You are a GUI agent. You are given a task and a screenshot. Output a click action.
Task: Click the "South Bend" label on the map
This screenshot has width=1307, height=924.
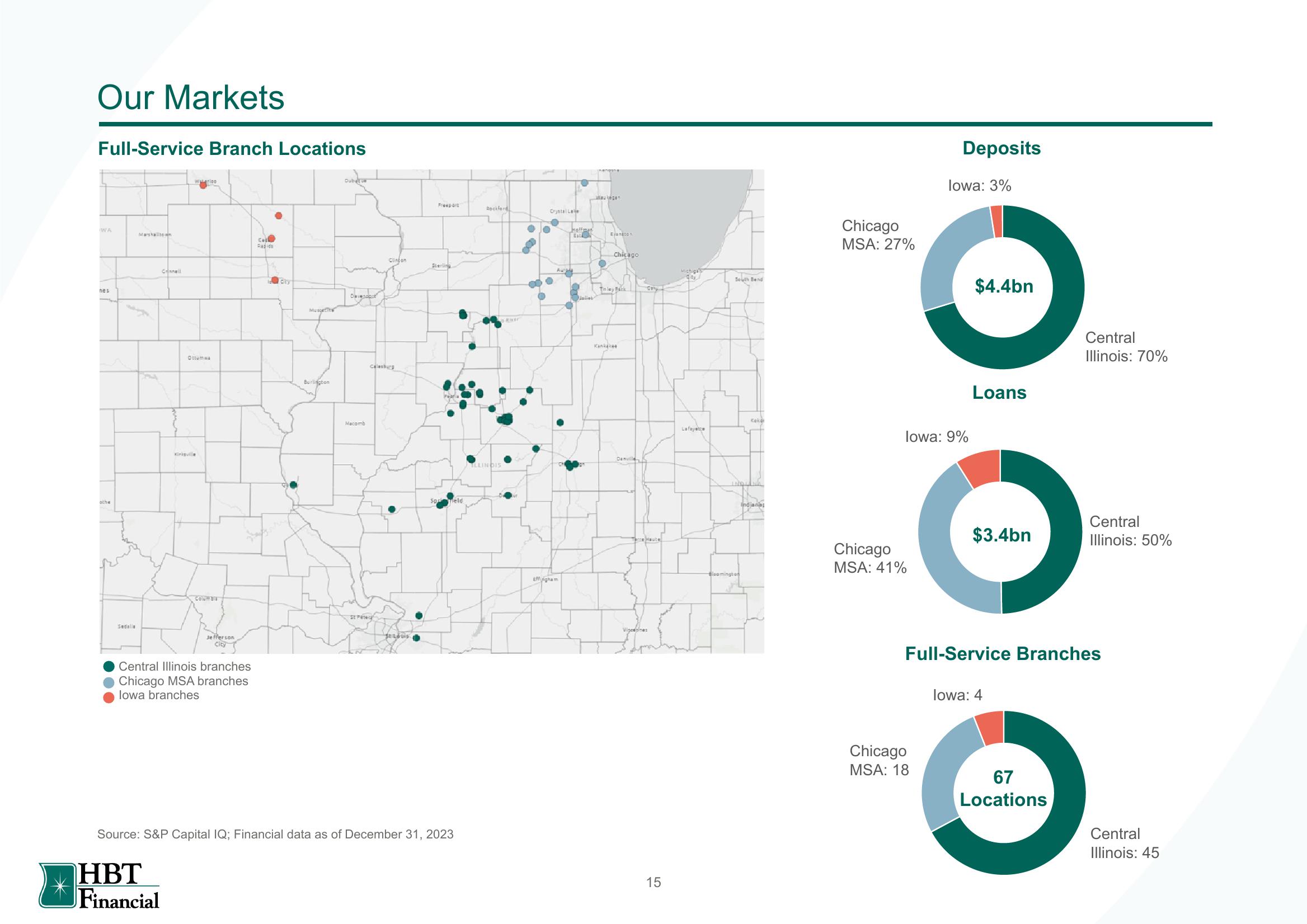749,279
